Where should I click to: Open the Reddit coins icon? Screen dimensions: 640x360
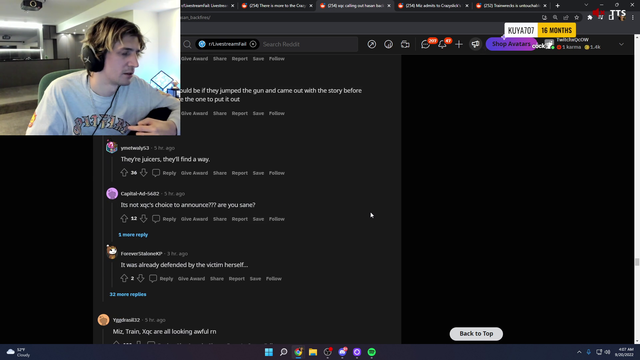pos(388,44)
